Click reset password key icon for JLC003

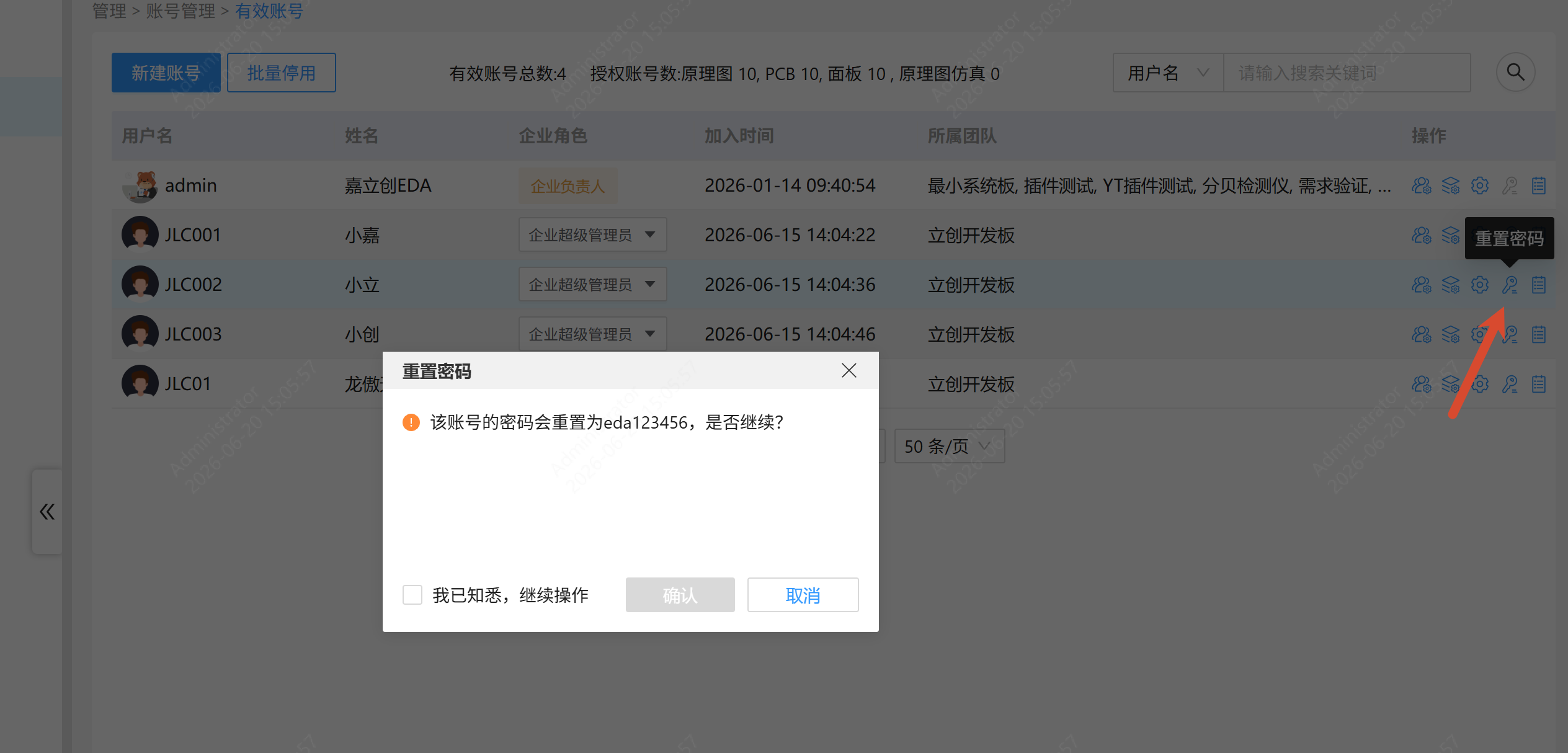(x=1509, y=334)
